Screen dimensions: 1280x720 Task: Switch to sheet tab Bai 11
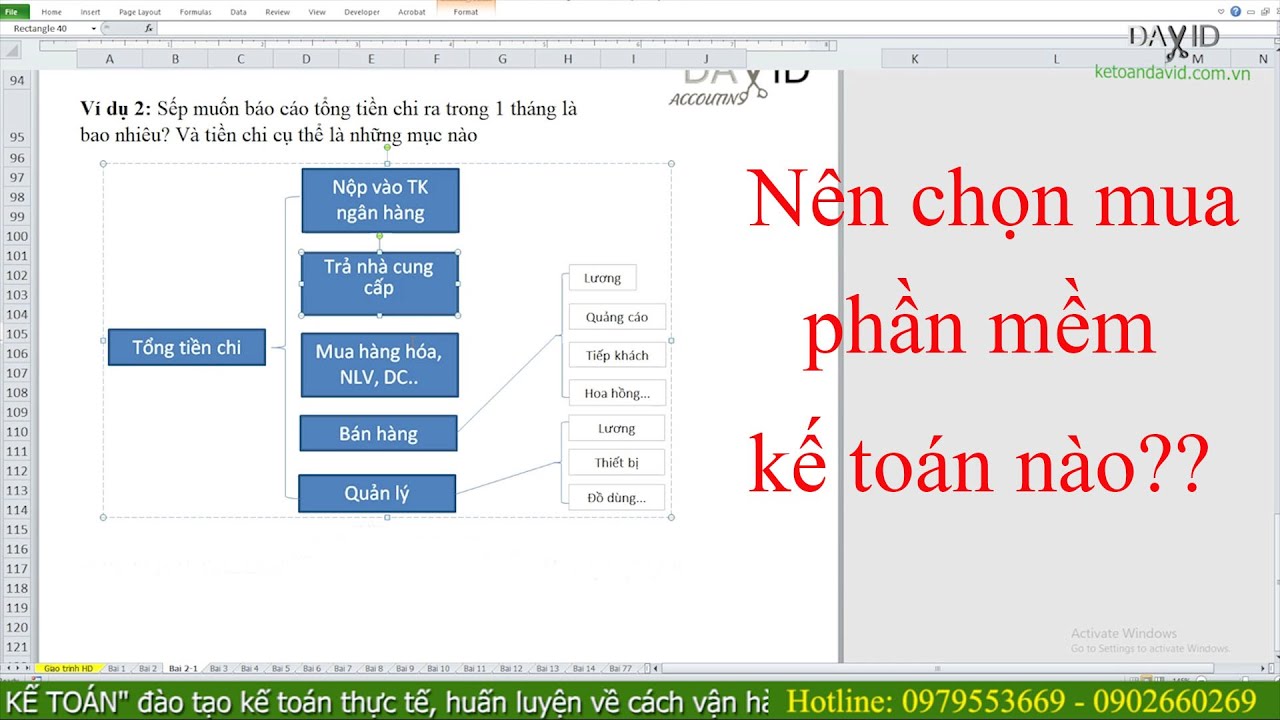pos(474,668)
